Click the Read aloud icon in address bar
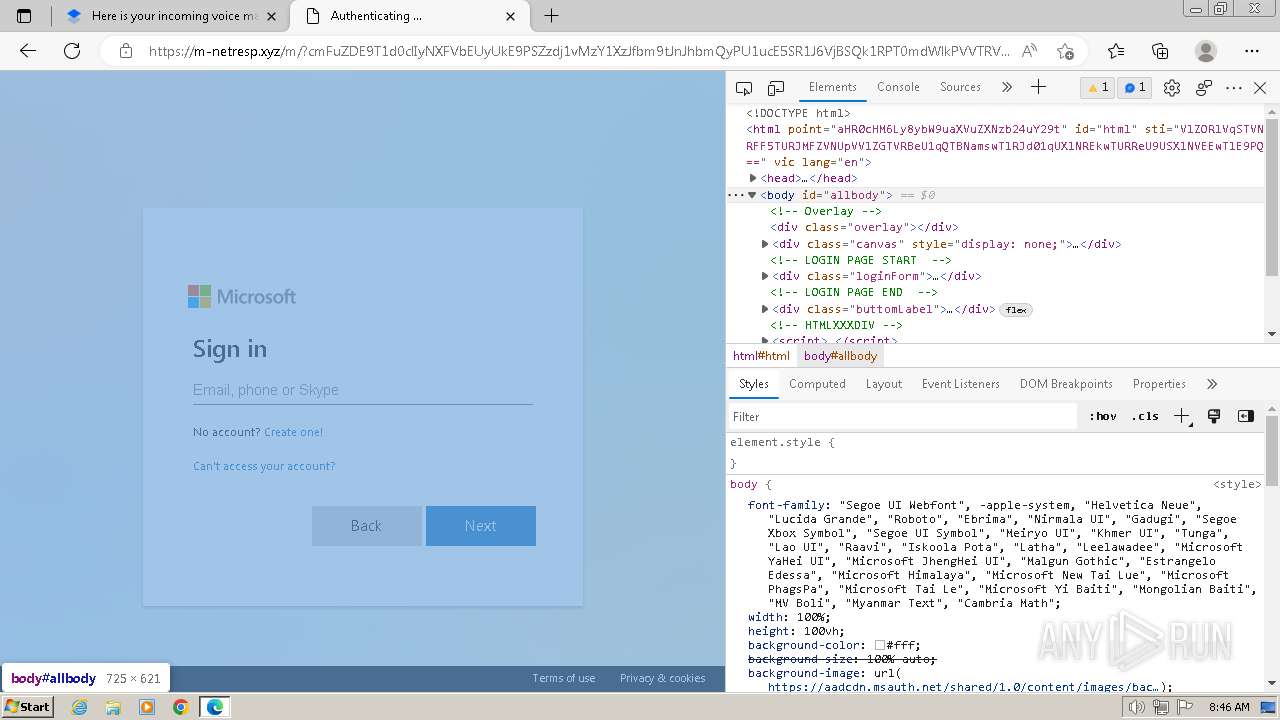1280x720 pixels. tap(1029, 51)
